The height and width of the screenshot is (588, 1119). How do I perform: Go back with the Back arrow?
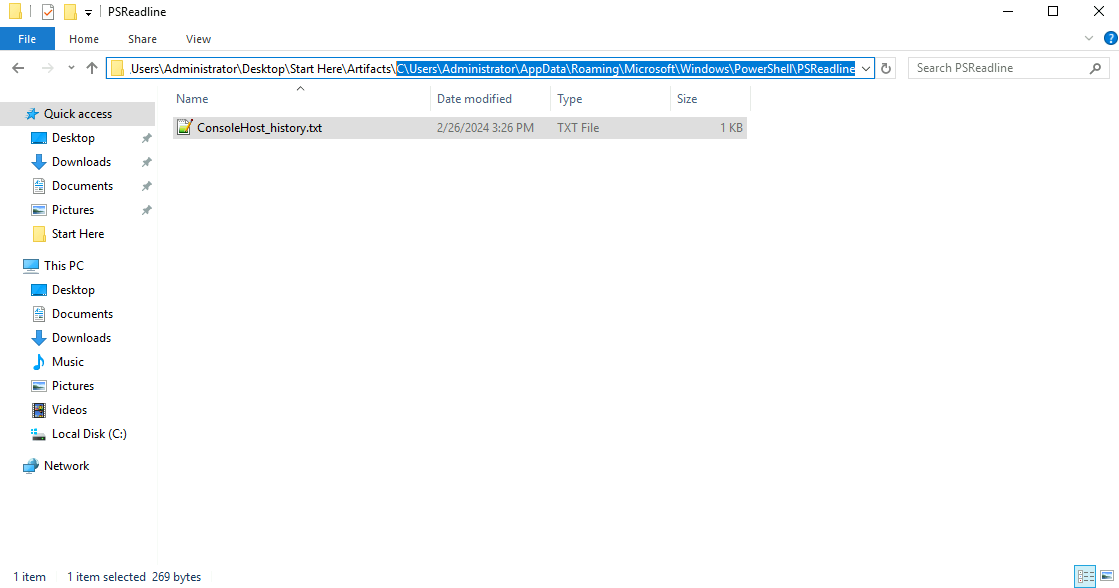[19, 68]
